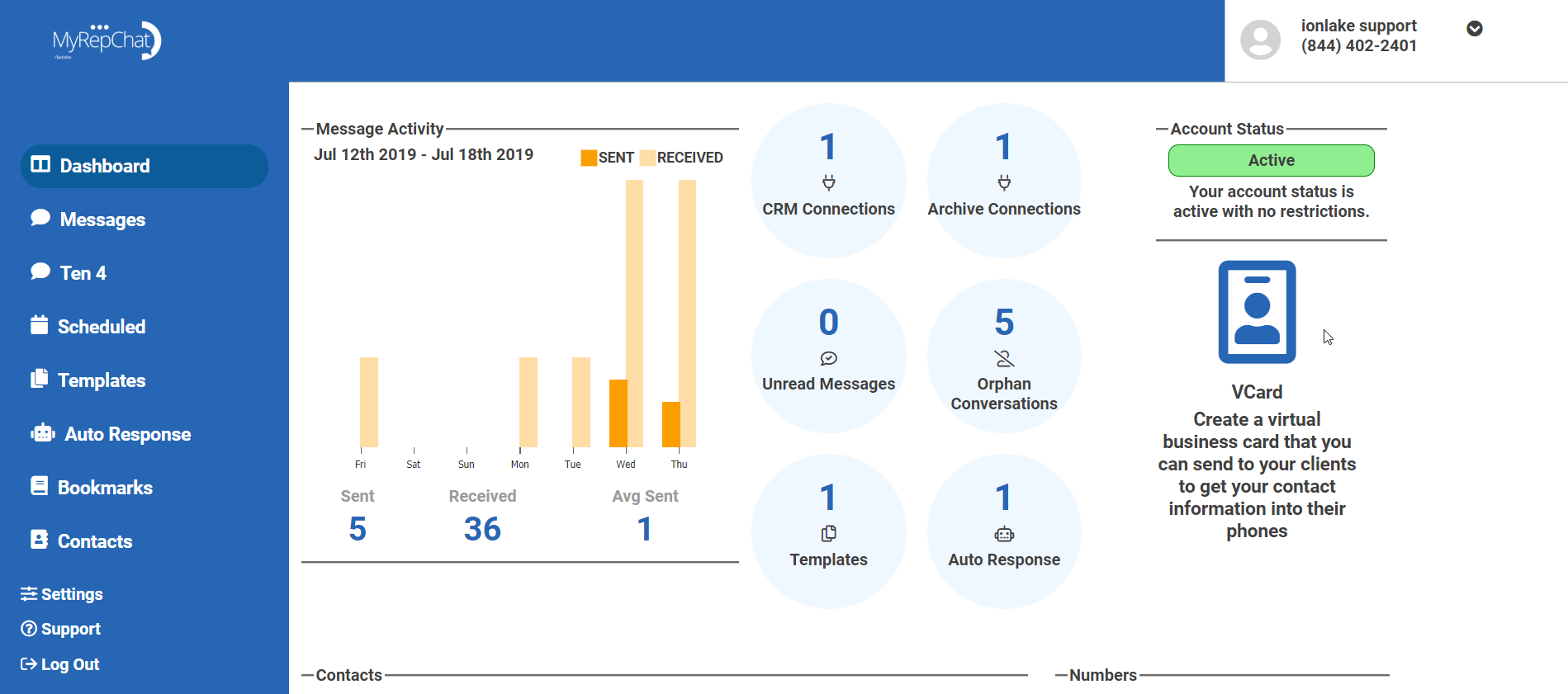The width and height of the screenshot is (1568, 694).
Task: Select Contacts in the sidebar
Action: point(94,541)
